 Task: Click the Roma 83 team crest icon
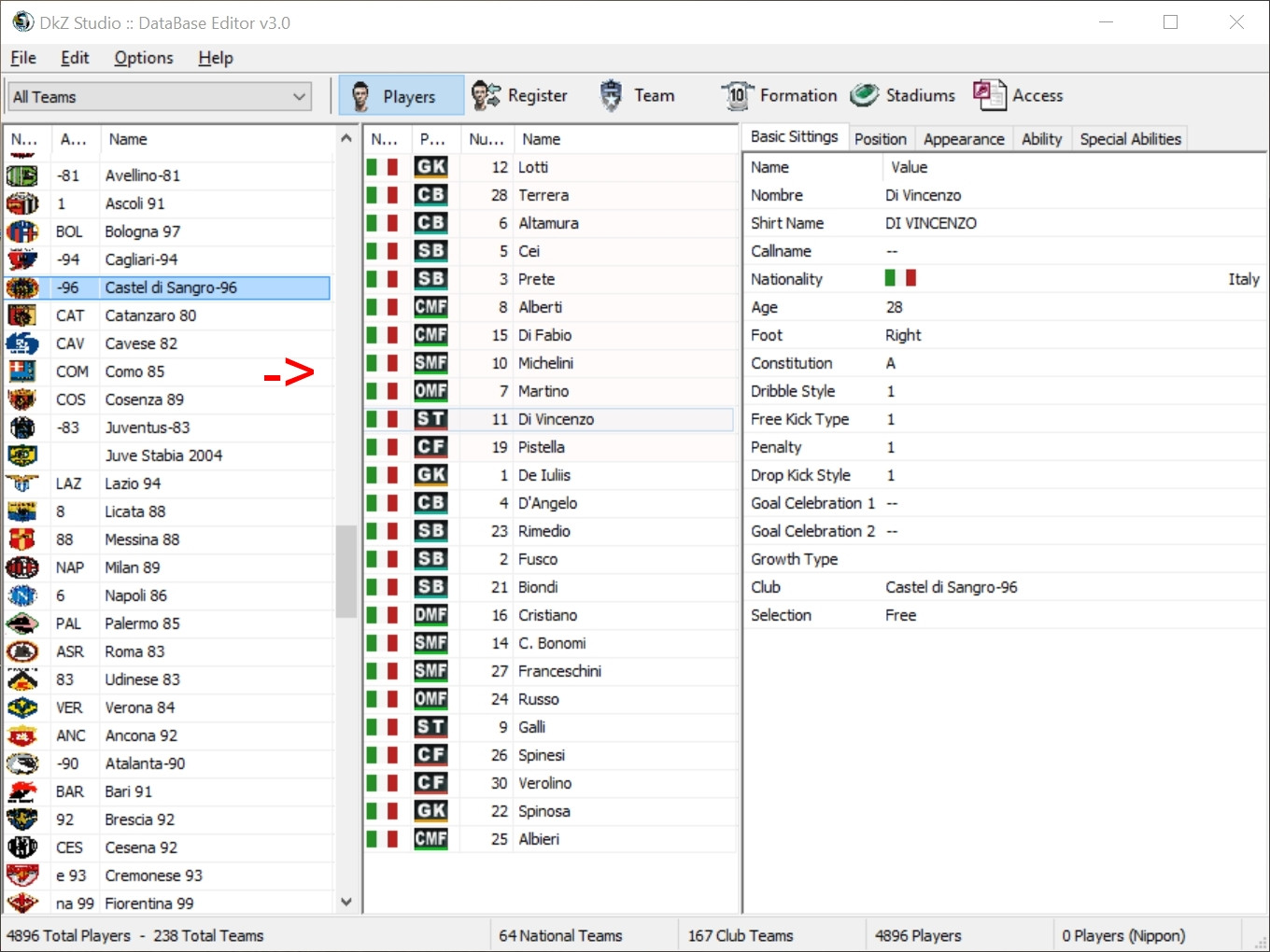(22, 651)
